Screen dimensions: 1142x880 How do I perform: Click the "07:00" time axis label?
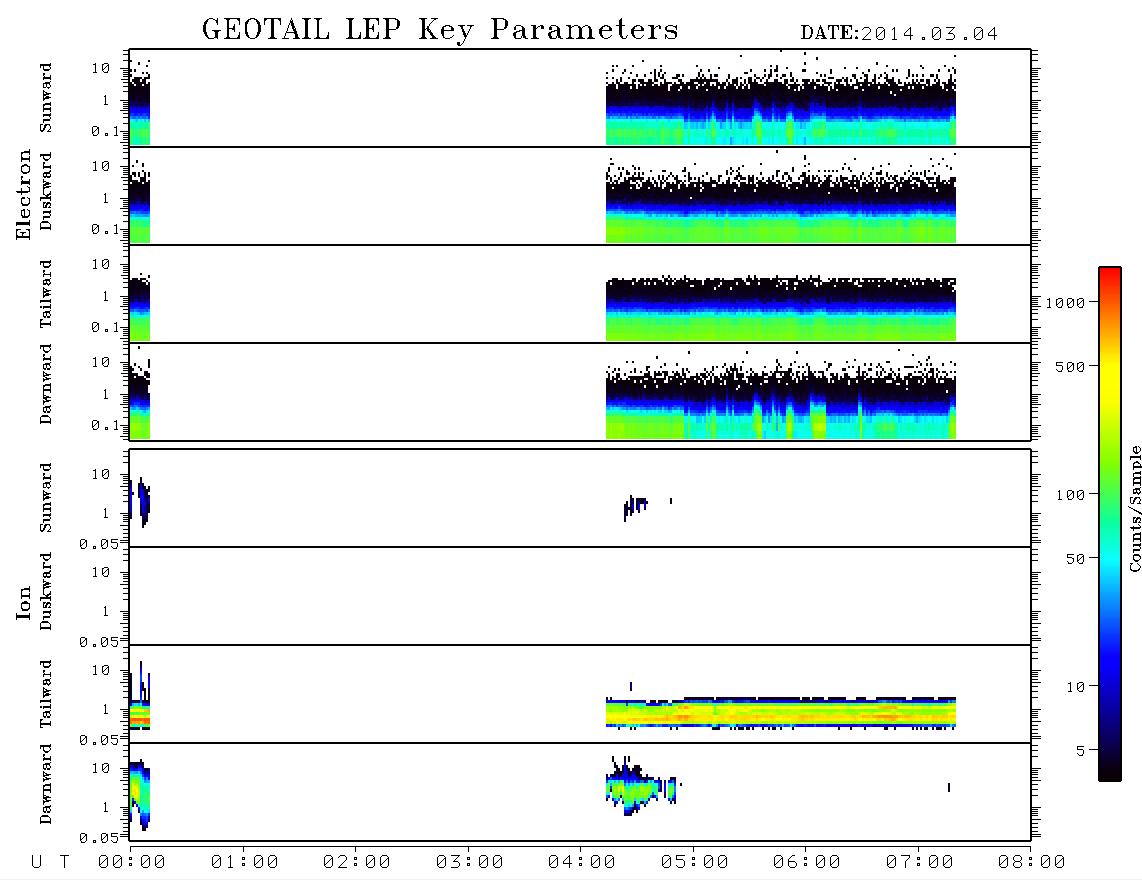pos(920,863)
